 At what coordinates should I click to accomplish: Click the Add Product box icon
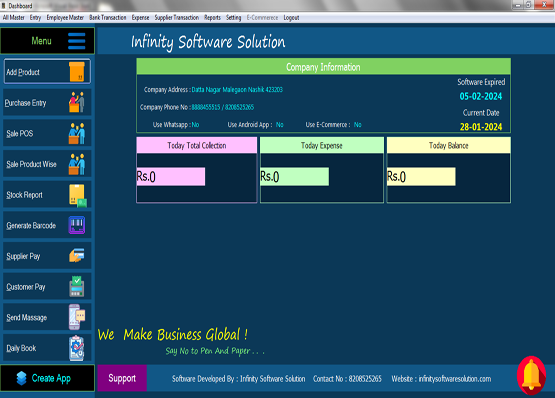click(77, 72)
